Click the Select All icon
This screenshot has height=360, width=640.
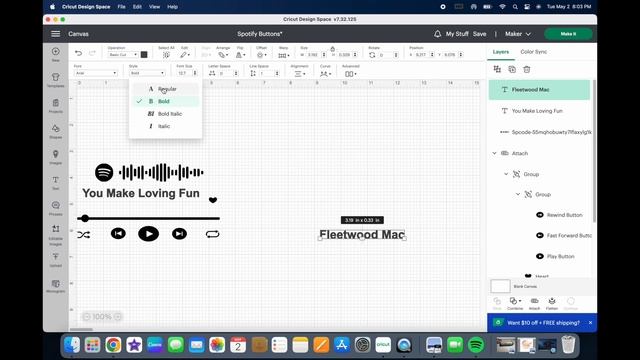[x=166, y=55]
